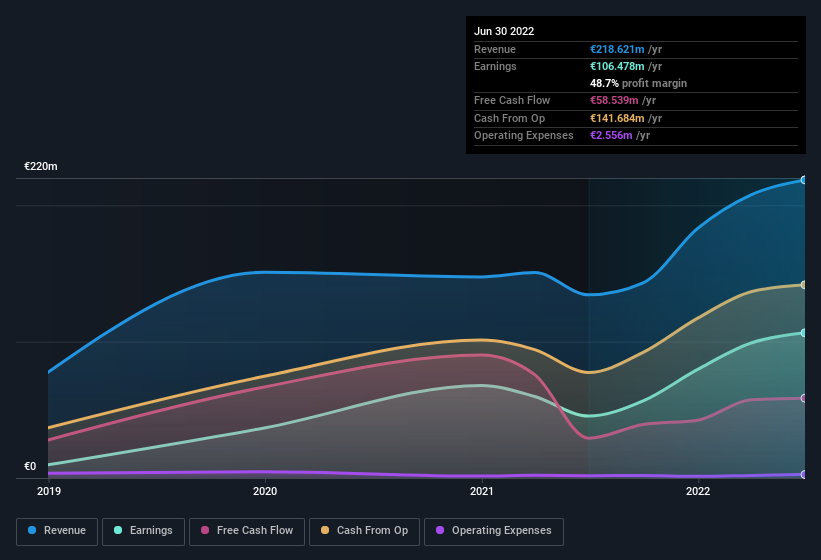Click the €220m y-axis label
The image size is (821, 560).
[x=41, y=166]
